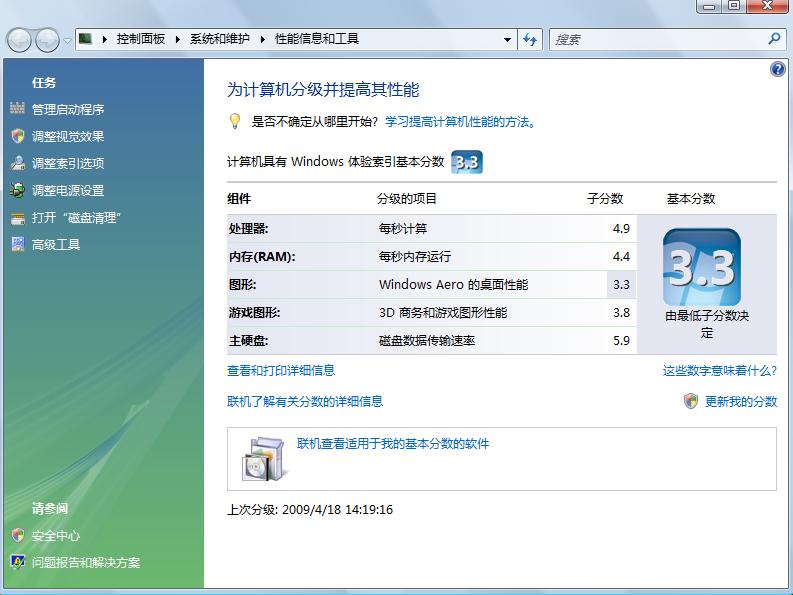Viewport: 793px width, 595px height.
Task: Select 控制面板 breadcrumb in address bar
Action: tap(141, 39)
